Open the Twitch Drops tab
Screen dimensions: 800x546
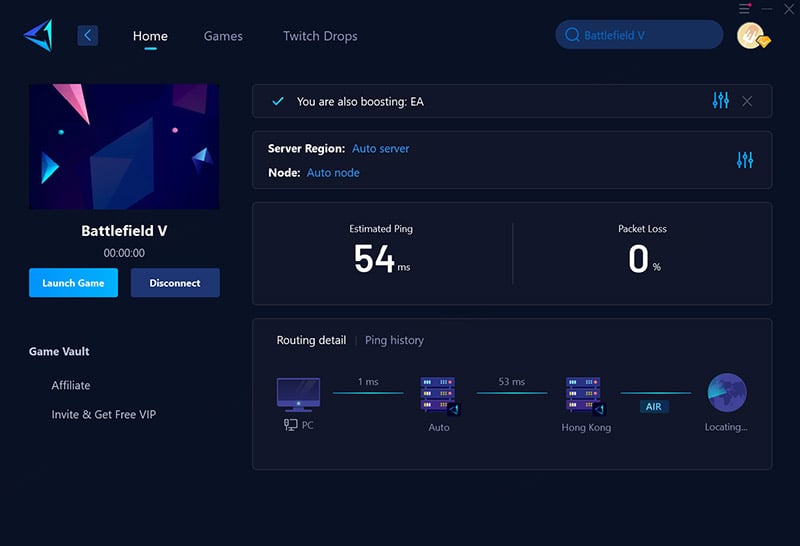click(320, 36)
